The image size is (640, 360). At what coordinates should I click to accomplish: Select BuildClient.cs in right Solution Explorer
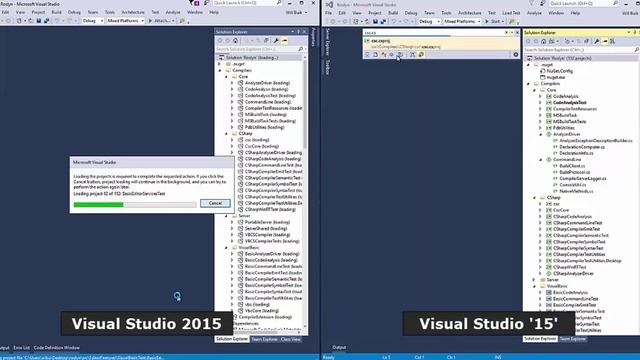point(572,166)
